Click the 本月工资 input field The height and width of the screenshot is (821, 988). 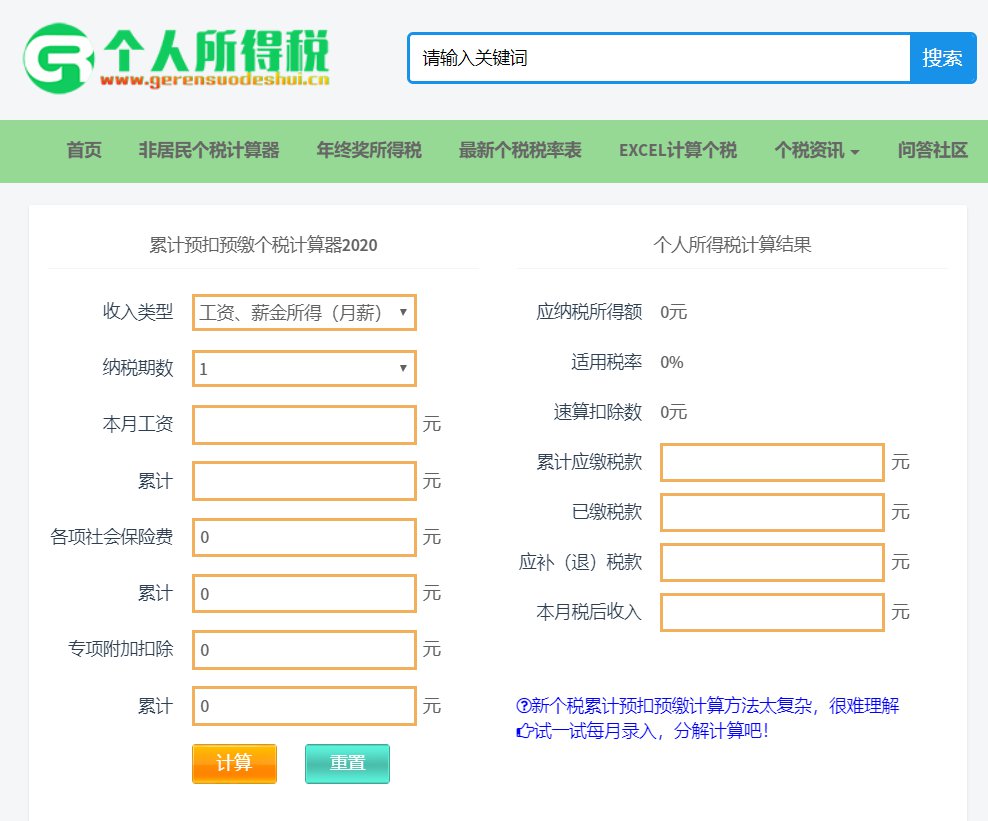click(x=304, y=425)
